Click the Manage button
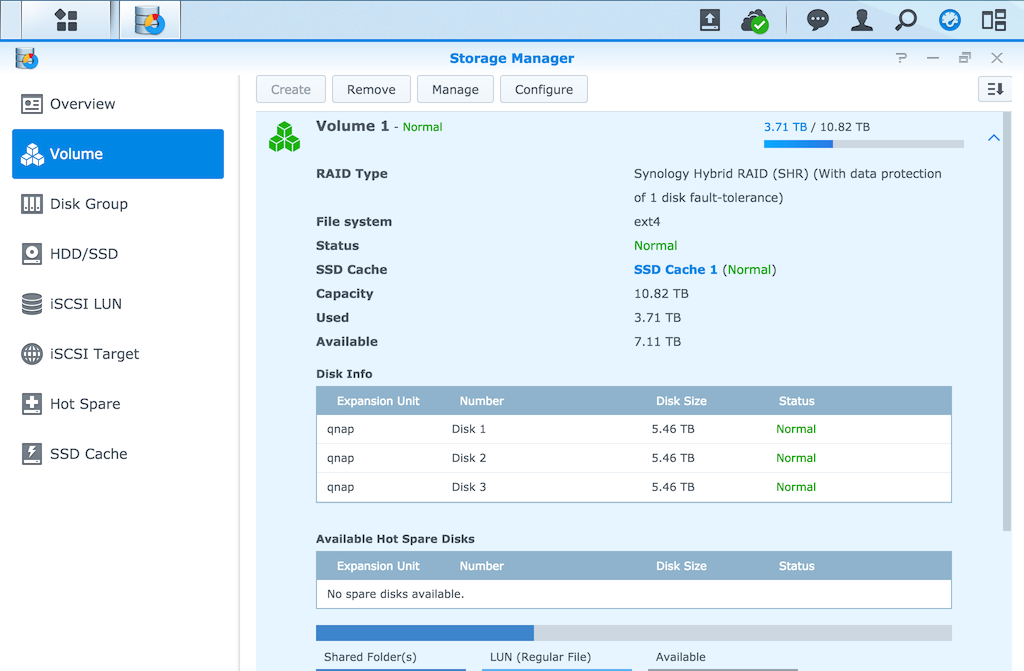Screen dimensions: 1024x671 [x=455, y=90]
